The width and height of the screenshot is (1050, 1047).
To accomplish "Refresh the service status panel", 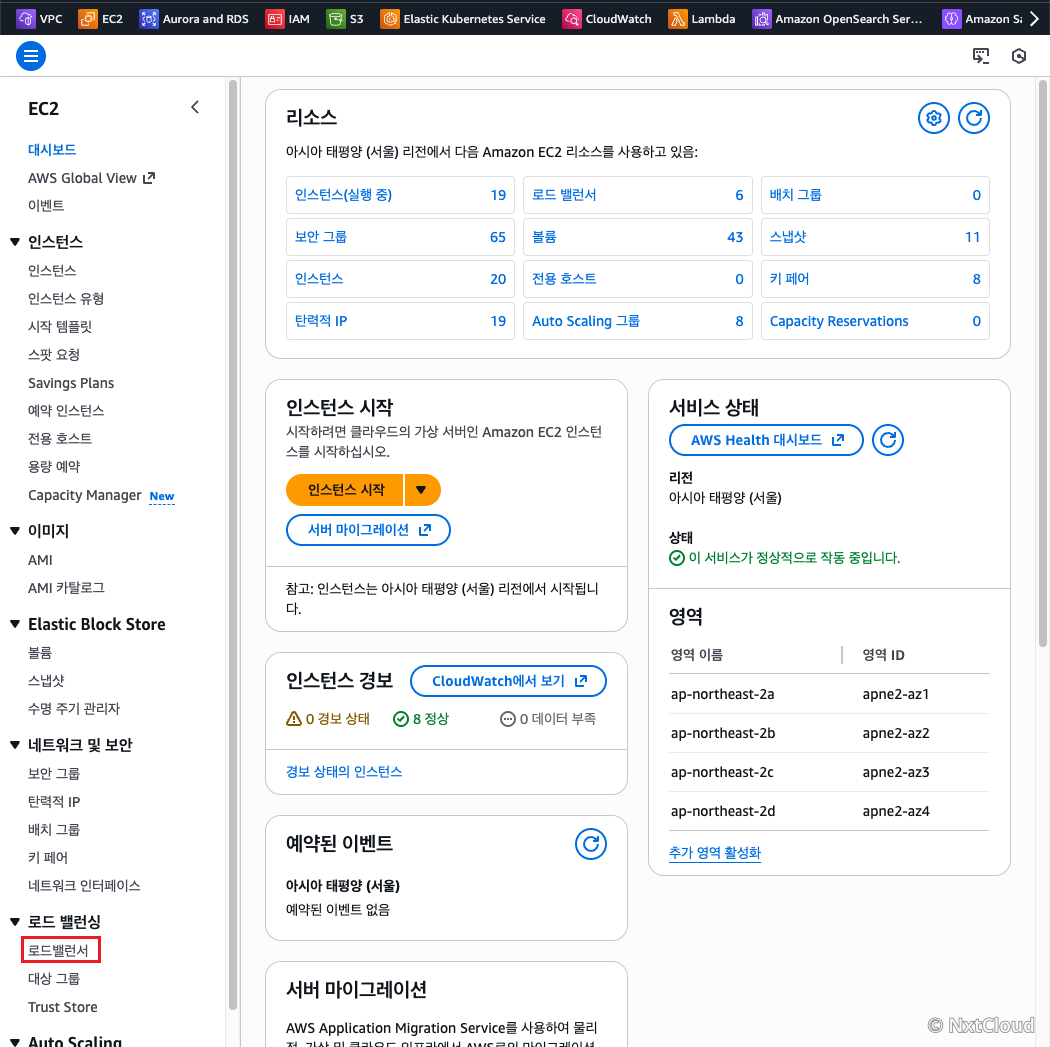I will click(888, 440).
